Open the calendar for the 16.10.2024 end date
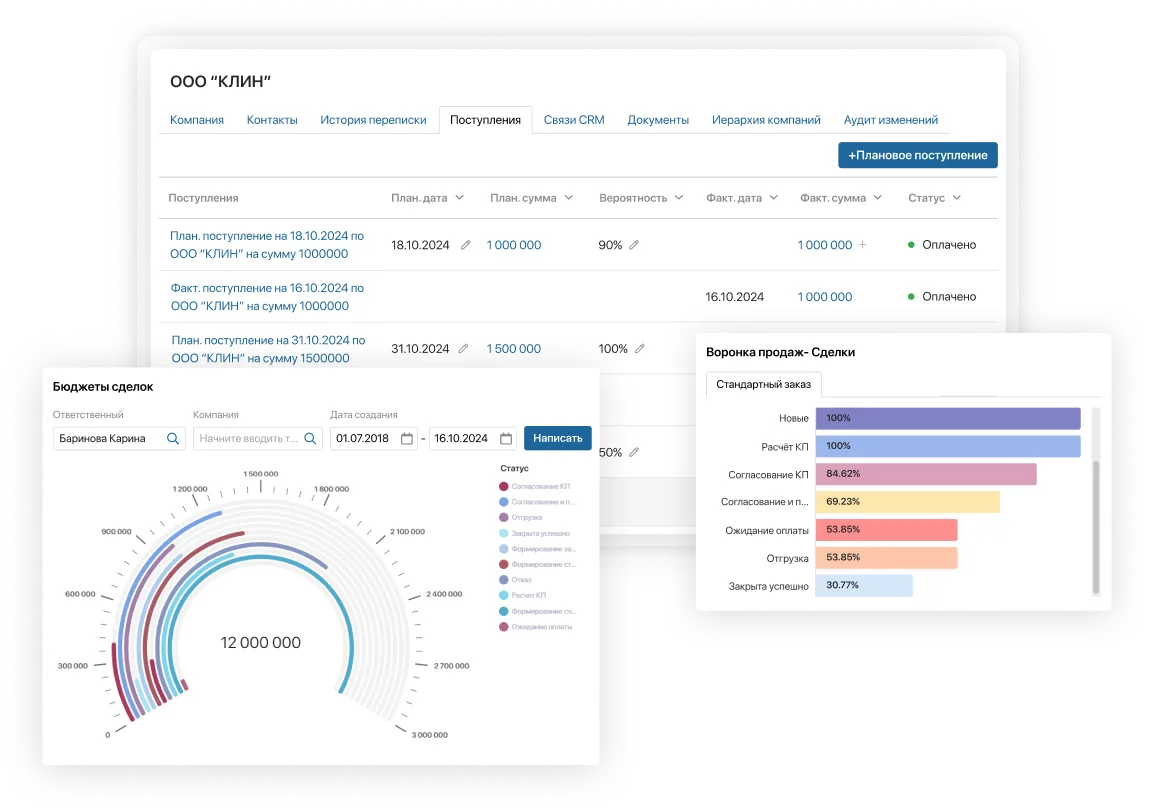Screen dimensions: 1170x811 pos(506,438)
